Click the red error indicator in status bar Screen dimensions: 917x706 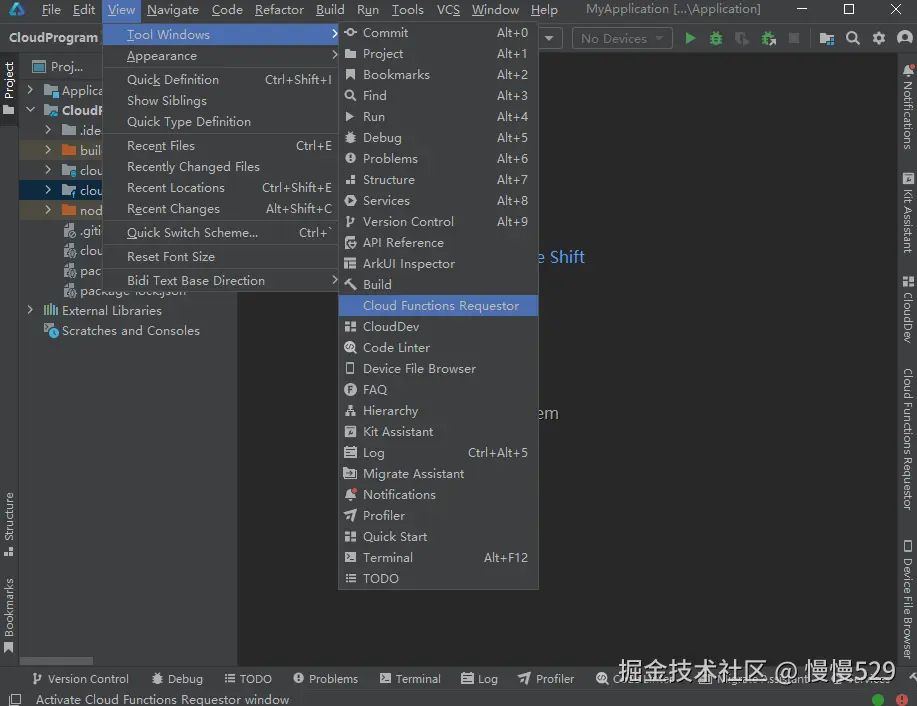(x=902, y=700)
